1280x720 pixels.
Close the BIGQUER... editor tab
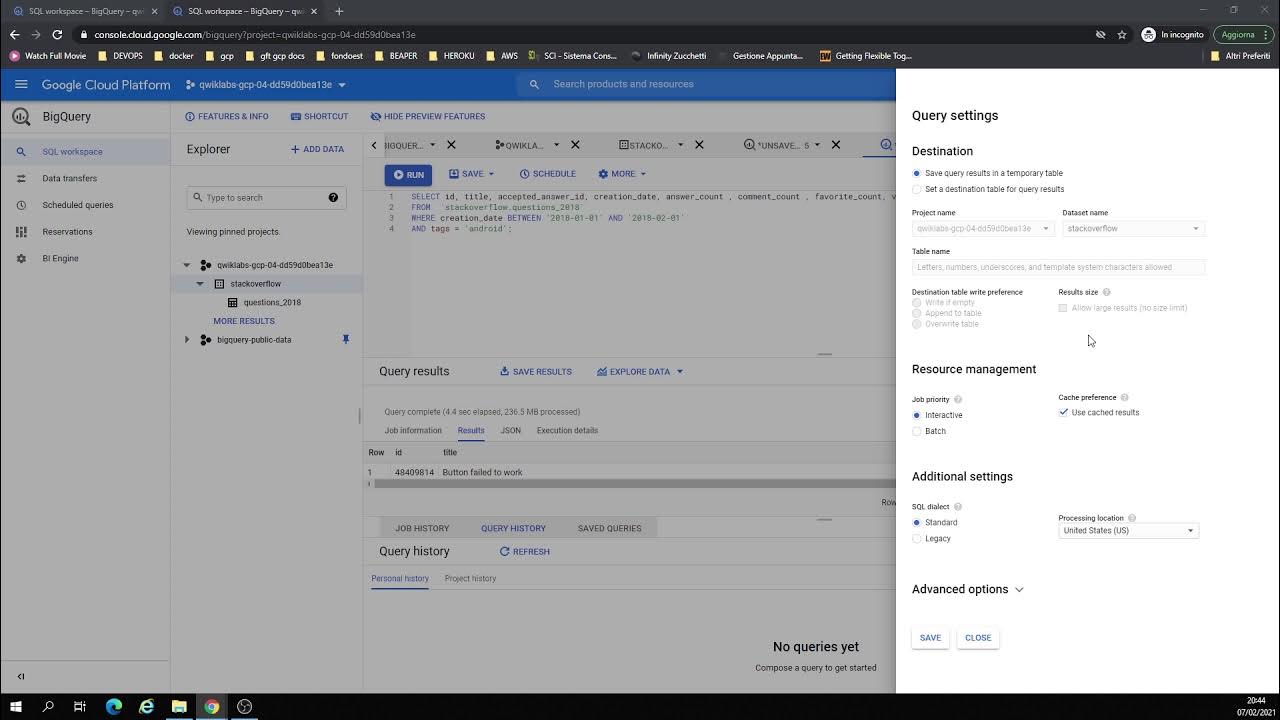click(x=451, y=145)
